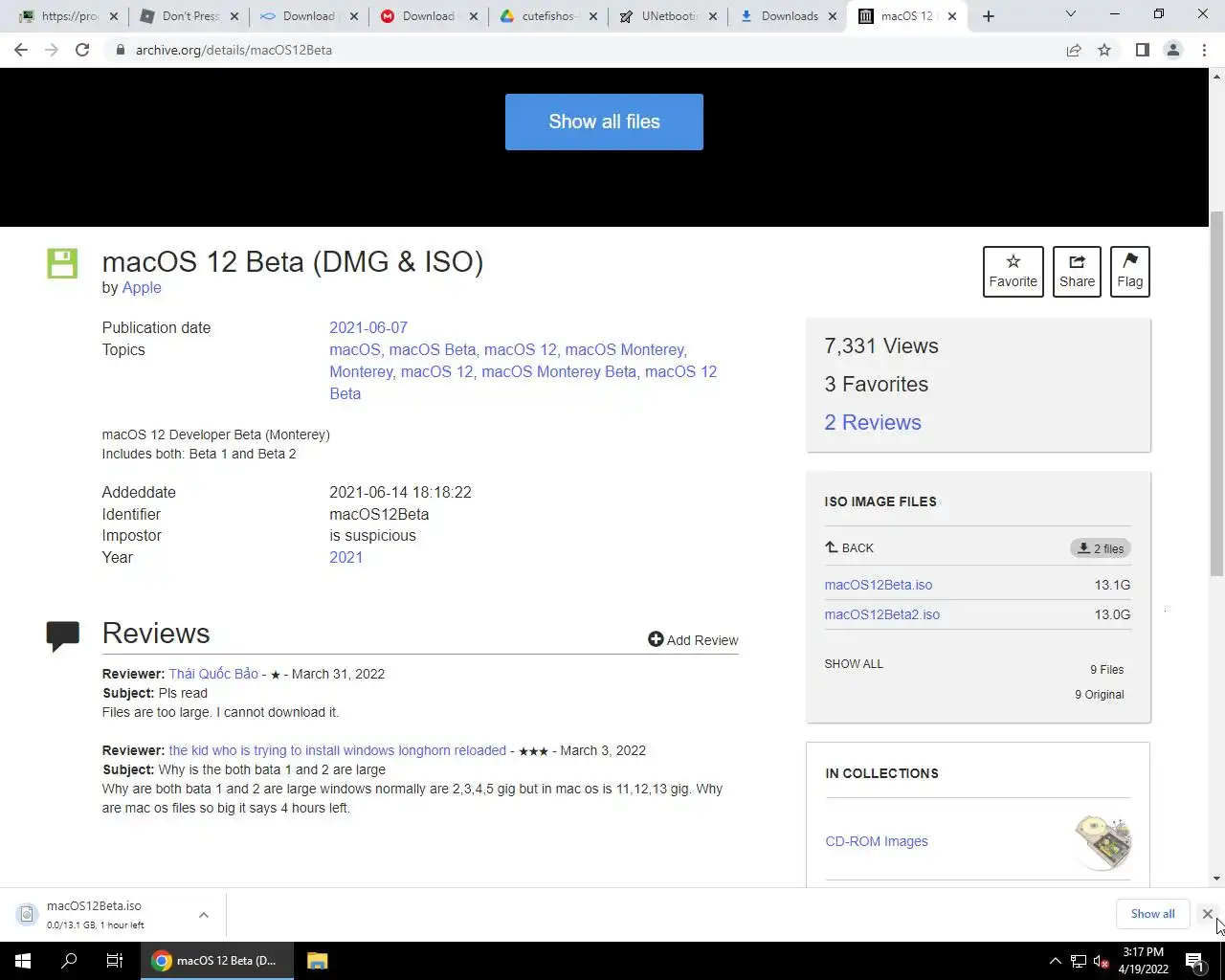
Task: Open the network tray icon
Action: click(1078, 961)
